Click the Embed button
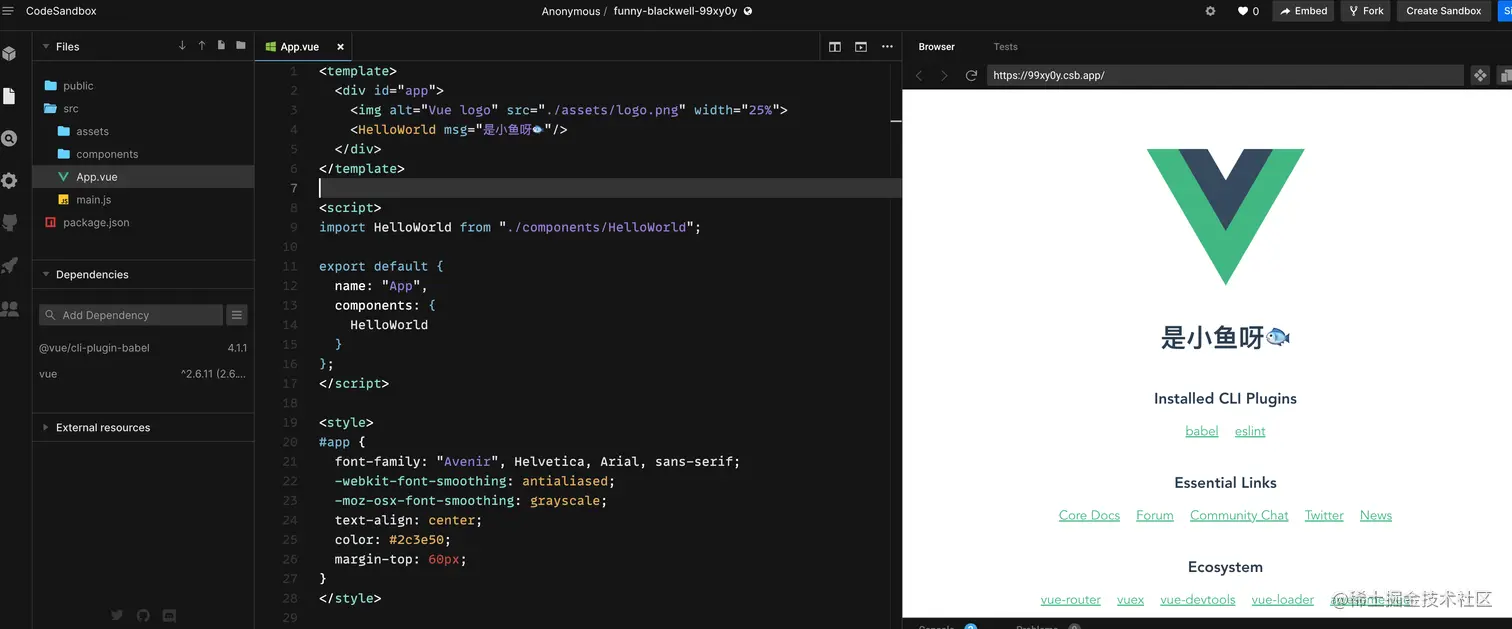 tap(1304, 11)
